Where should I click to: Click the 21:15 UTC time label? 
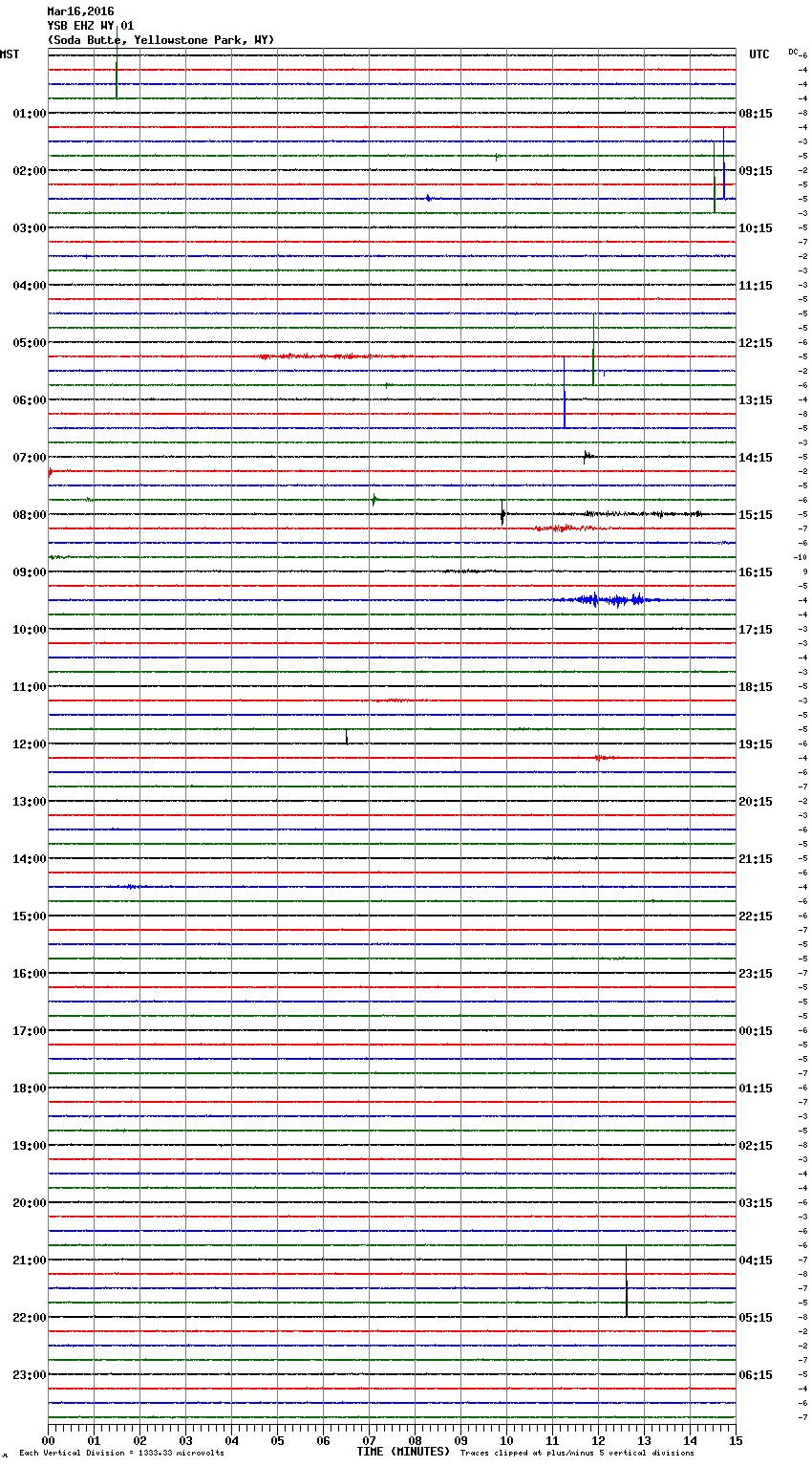(756, 859)
